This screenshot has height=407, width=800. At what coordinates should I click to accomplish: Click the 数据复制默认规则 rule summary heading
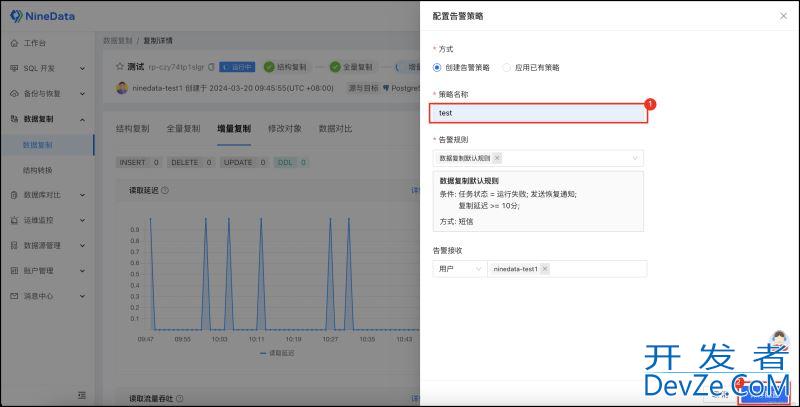(x=469, y=181)
